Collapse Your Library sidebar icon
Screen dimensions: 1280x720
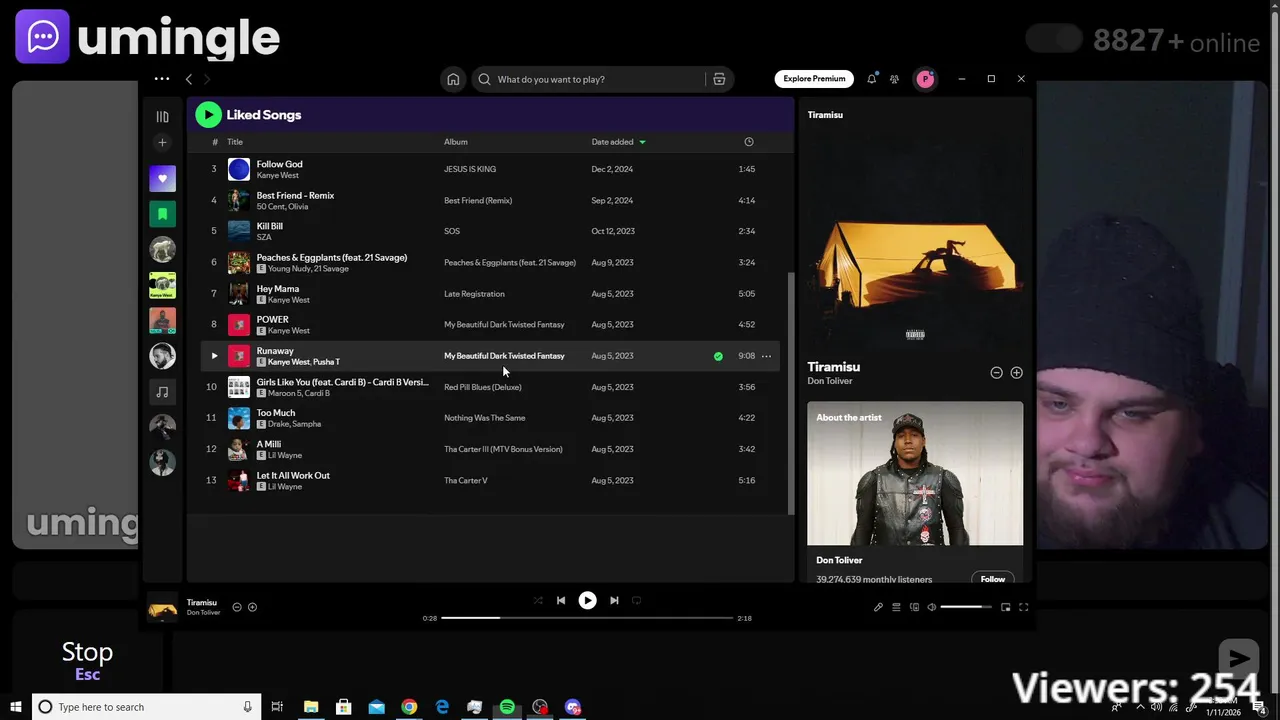(x=162, y=116)
